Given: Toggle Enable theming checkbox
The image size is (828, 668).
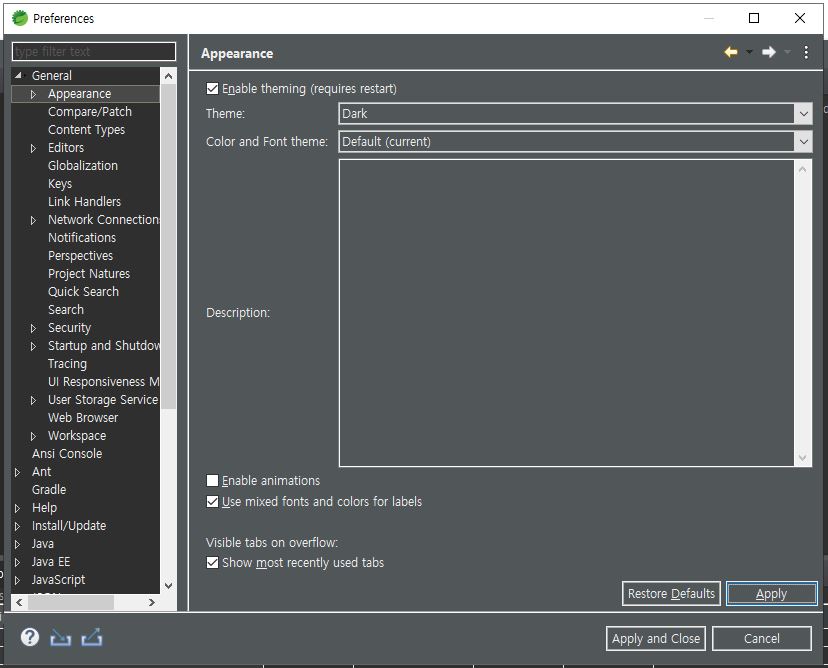Looking at the screenshot, I should (212, 89).
